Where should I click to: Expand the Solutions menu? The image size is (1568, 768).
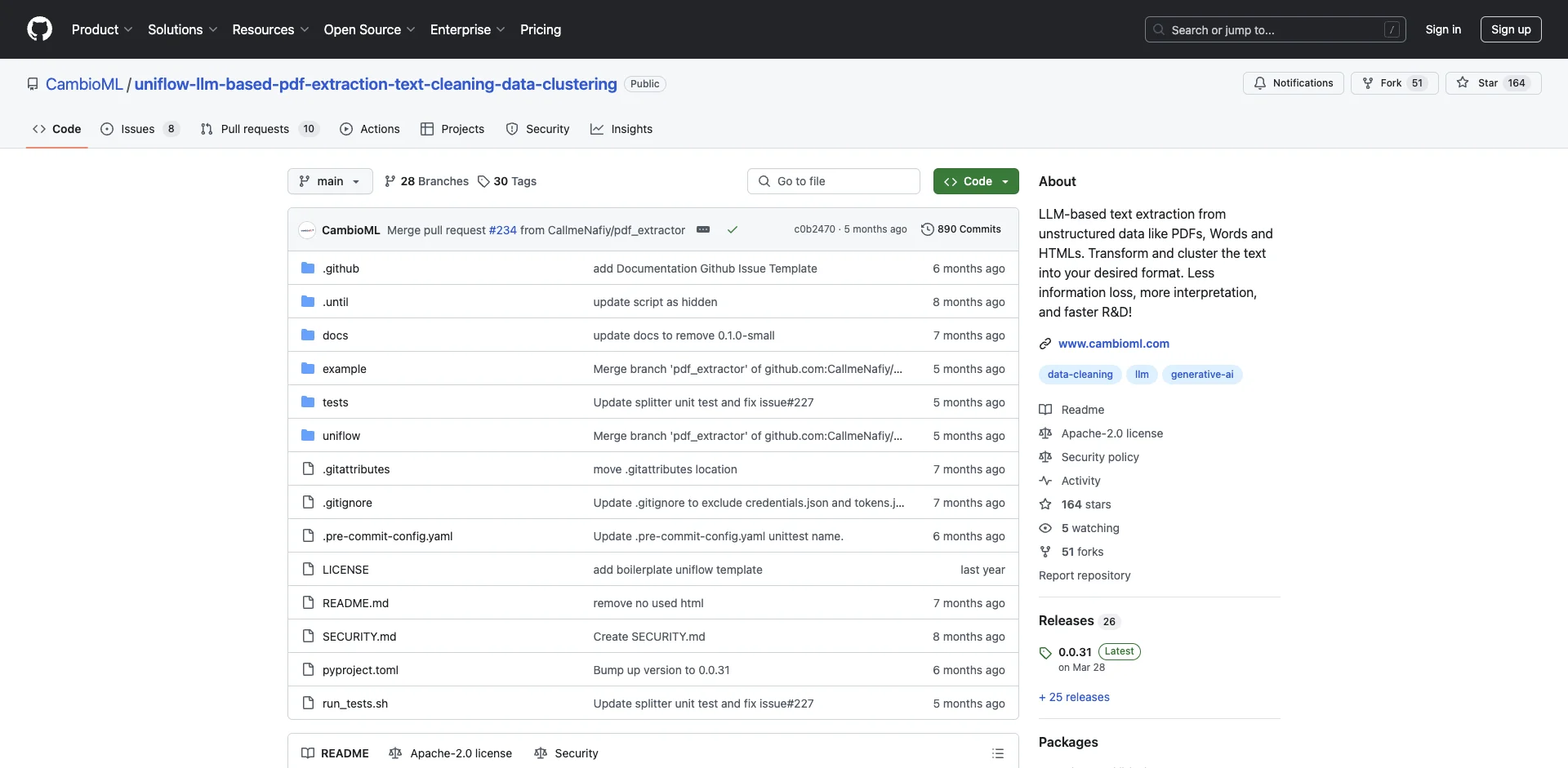point(183,29)
